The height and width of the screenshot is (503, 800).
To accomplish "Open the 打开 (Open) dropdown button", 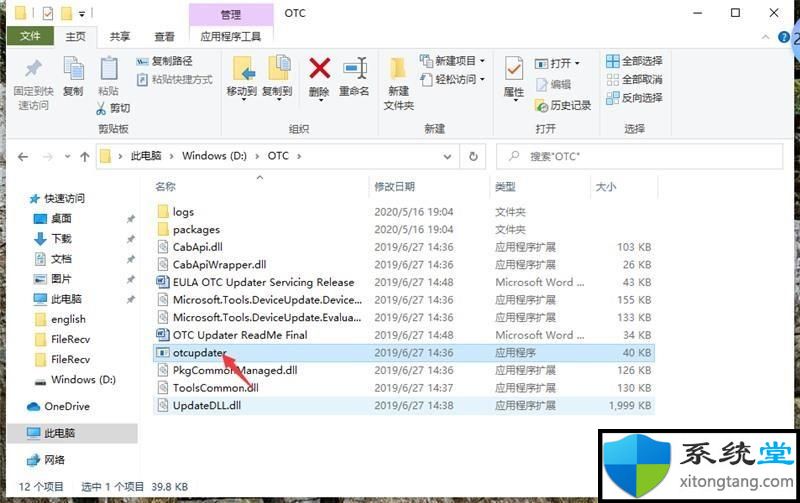I will pos(557,64).
